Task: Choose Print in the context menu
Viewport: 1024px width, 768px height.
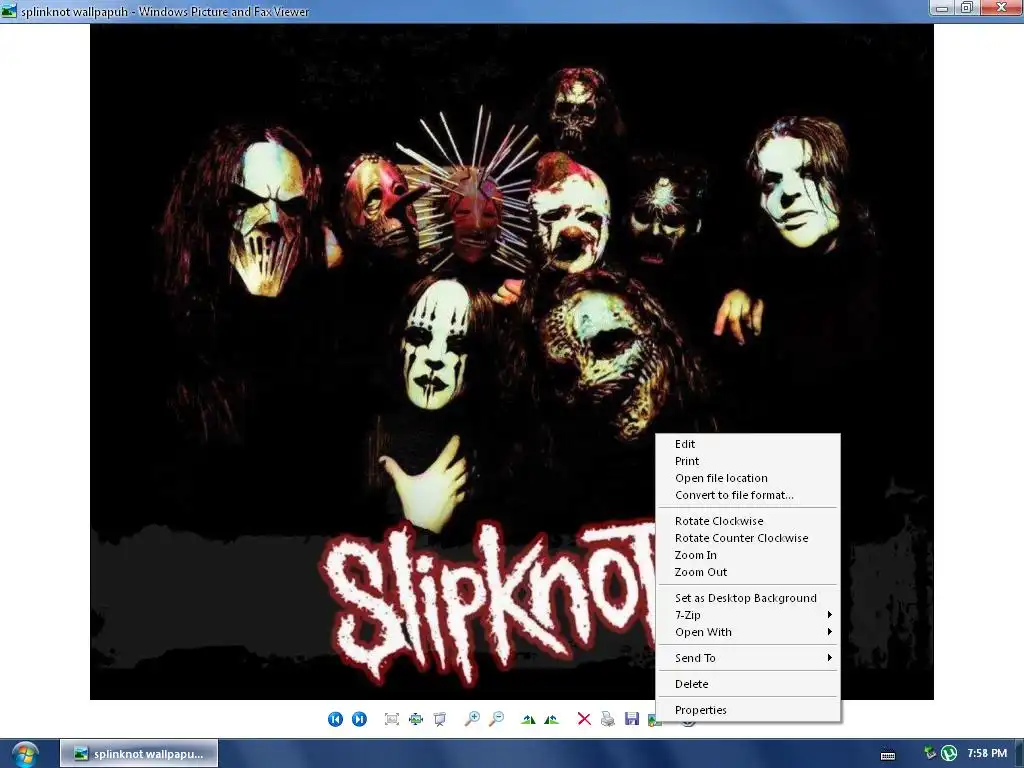Action: (748, 461)
